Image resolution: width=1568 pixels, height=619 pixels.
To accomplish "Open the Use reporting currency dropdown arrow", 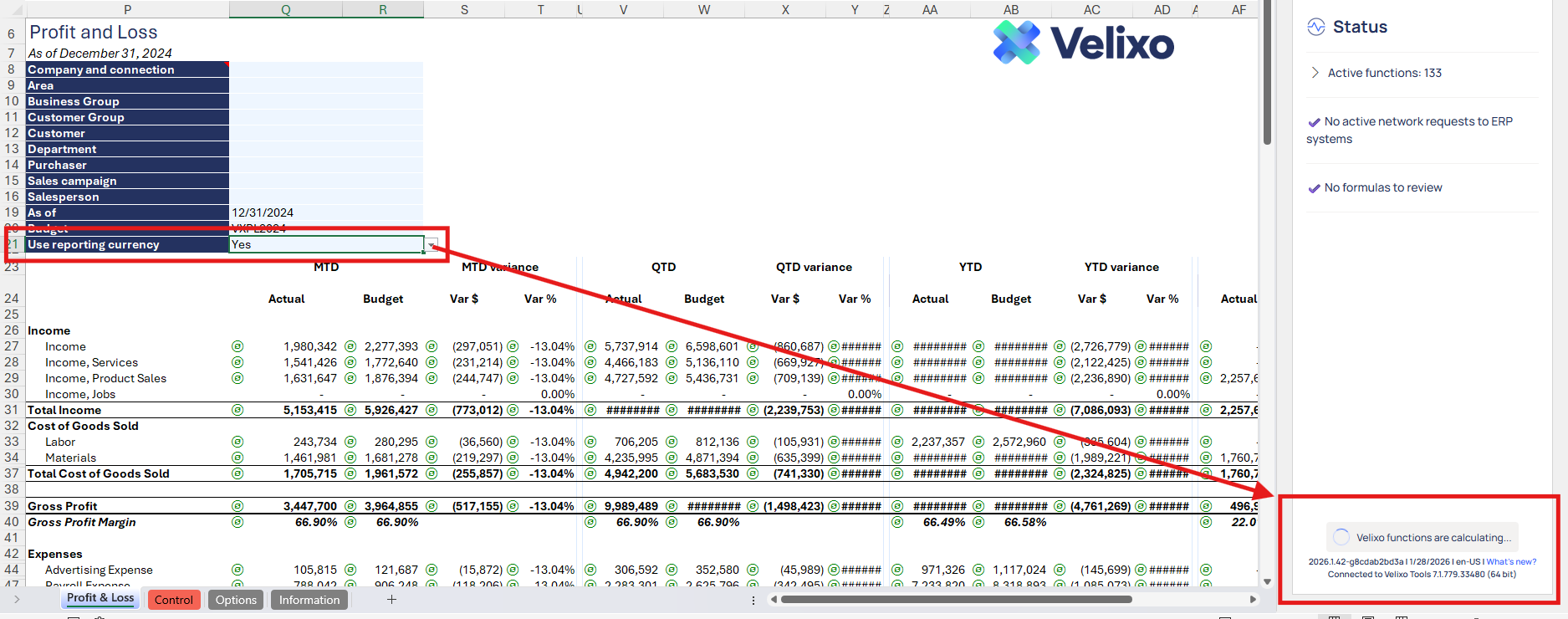I will [x=432, y=245].
